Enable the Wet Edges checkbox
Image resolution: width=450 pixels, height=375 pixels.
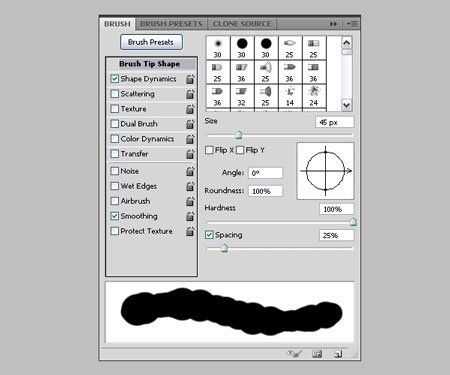click(114, 186)
